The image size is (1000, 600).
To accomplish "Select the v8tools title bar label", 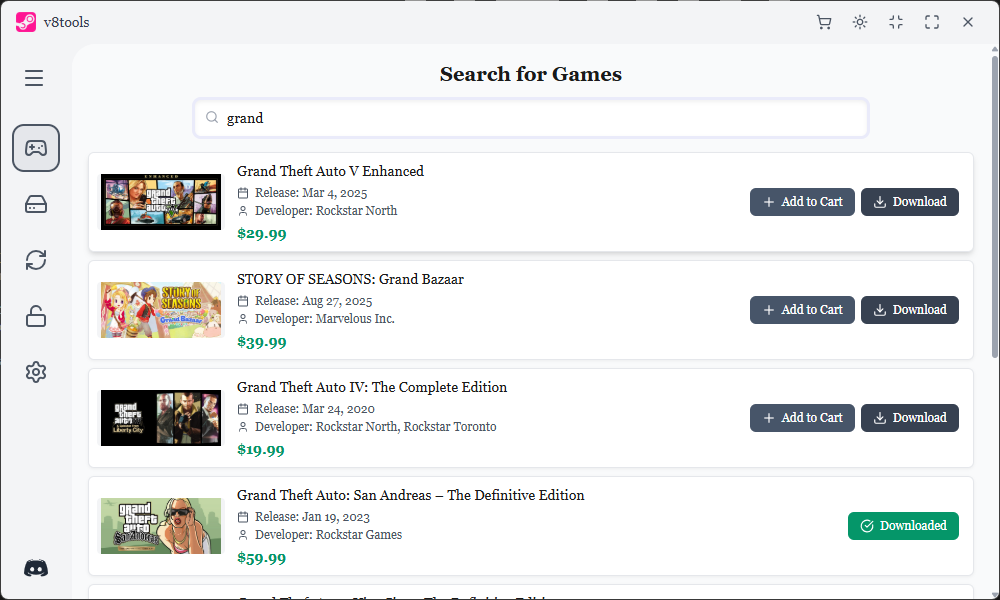I will (66, 21).
